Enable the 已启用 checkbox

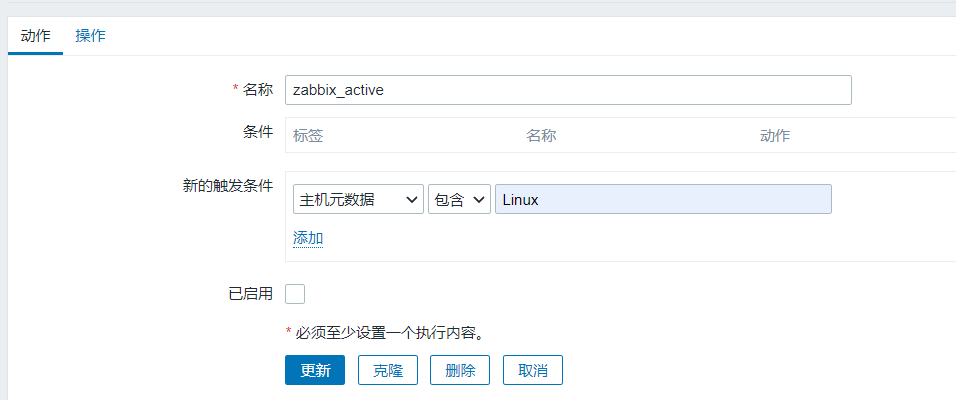tap(295, 294)
